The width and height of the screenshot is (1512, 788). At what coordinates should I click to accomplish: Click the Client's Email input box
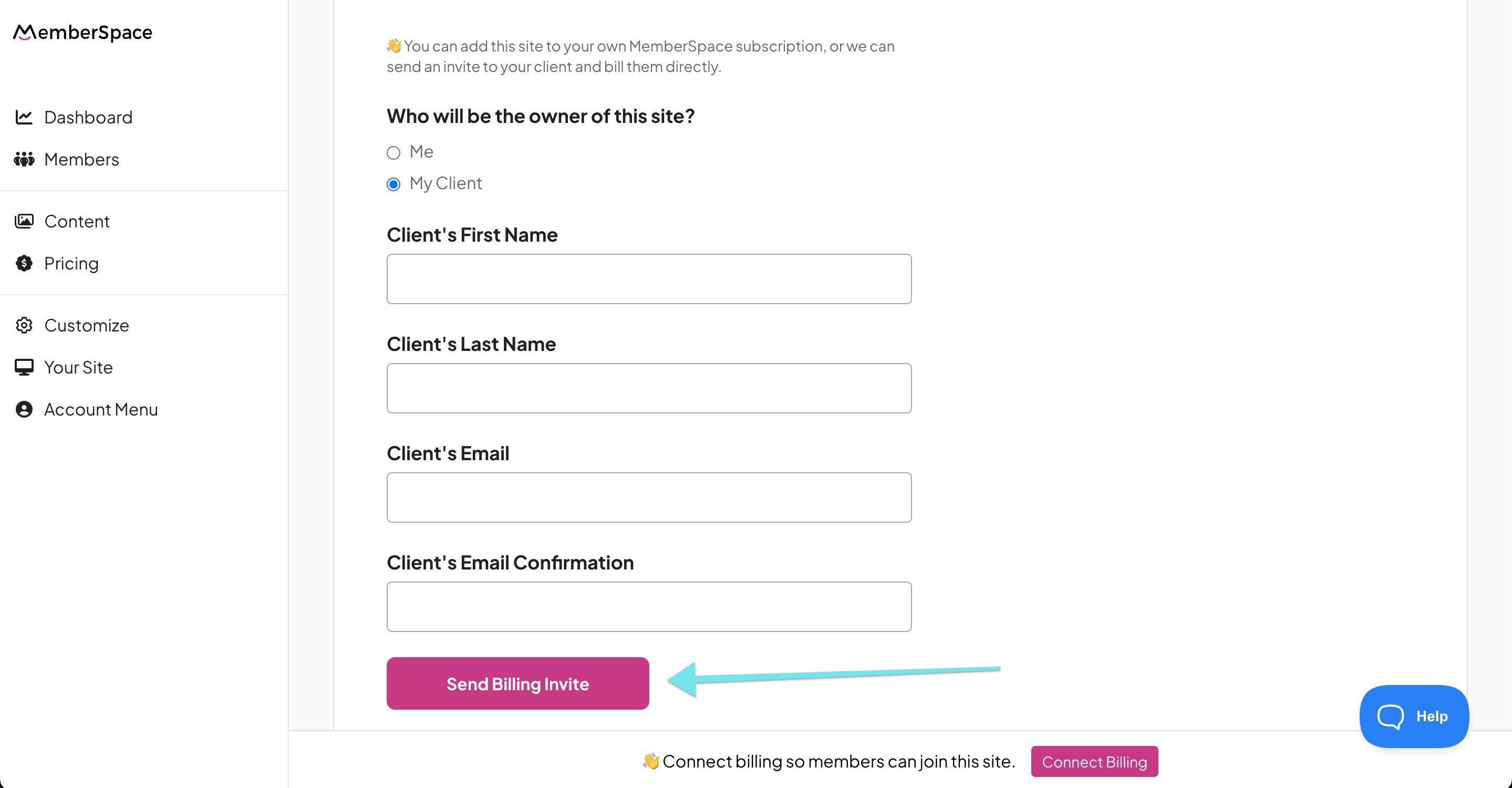click(x=649, y=497)
